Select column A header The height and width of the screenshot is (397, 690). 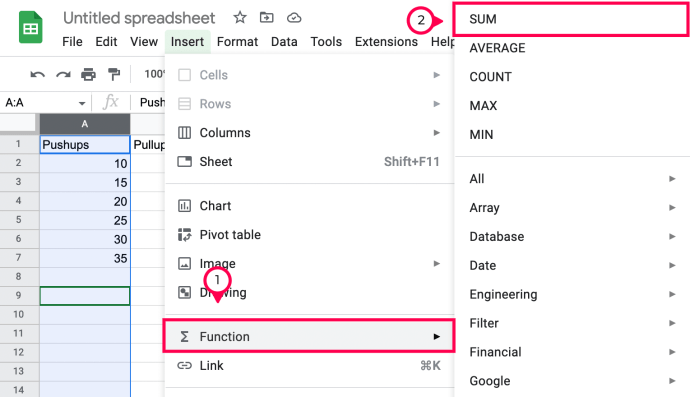(x=85, y=124)
